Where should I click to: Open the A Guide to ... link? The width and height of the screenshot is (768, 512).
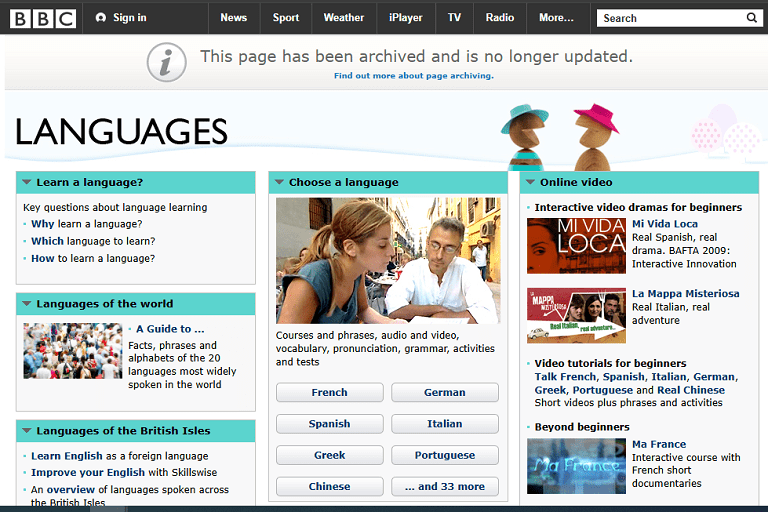pyautogui.click(x=170, y=329)
